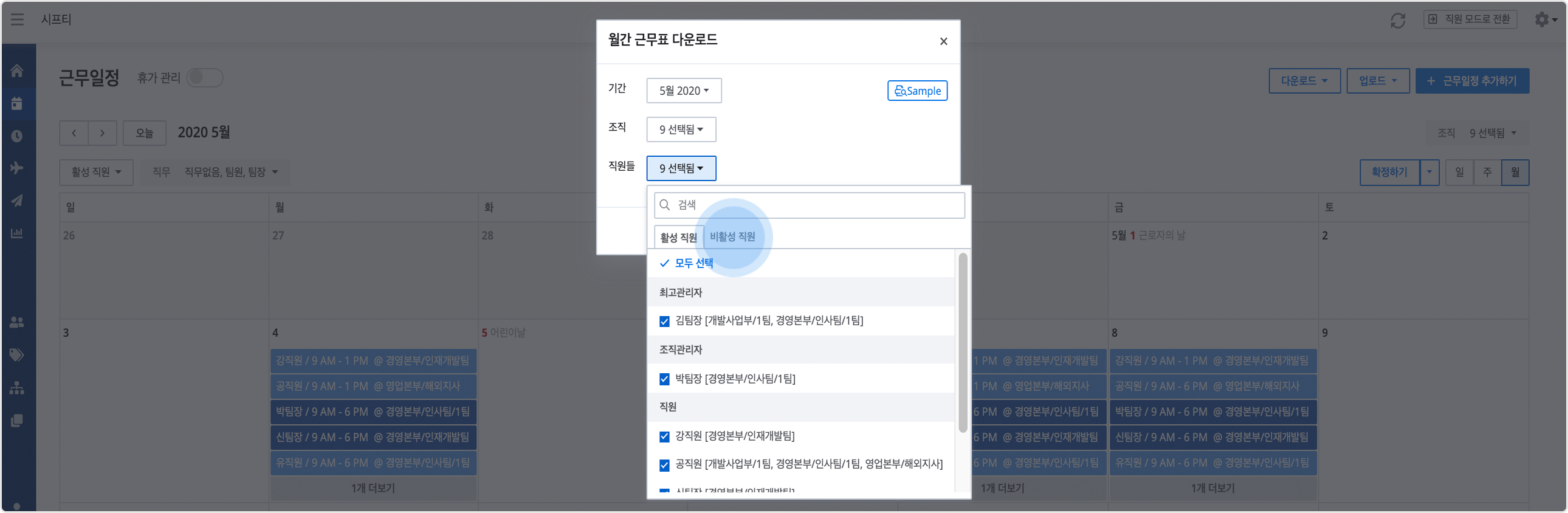
Task: Toggle the 모두 선택 option
Action: (x=687, y=263)
